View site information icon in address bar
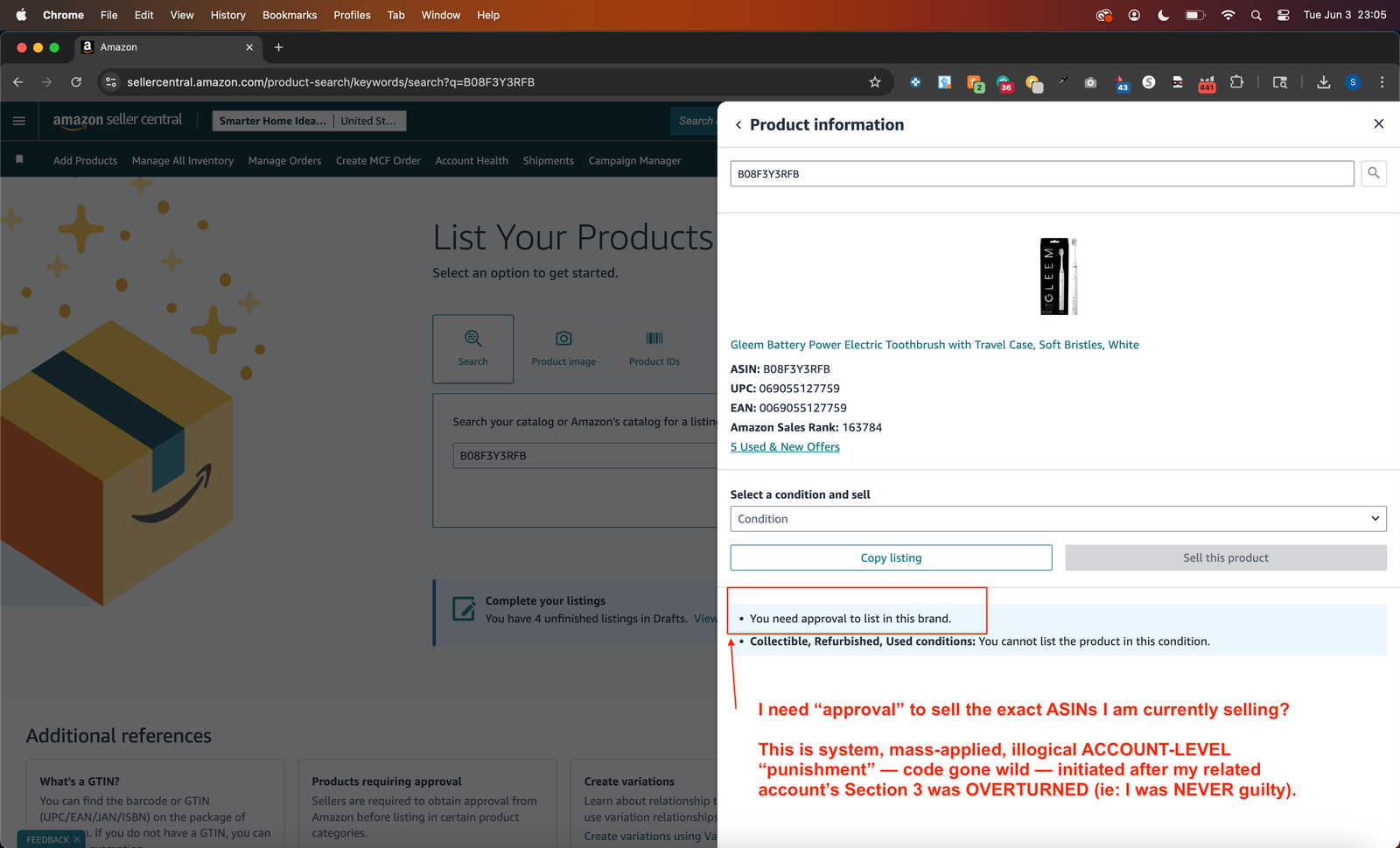Viewport: 1400px width, 848px height. point(110,82)
